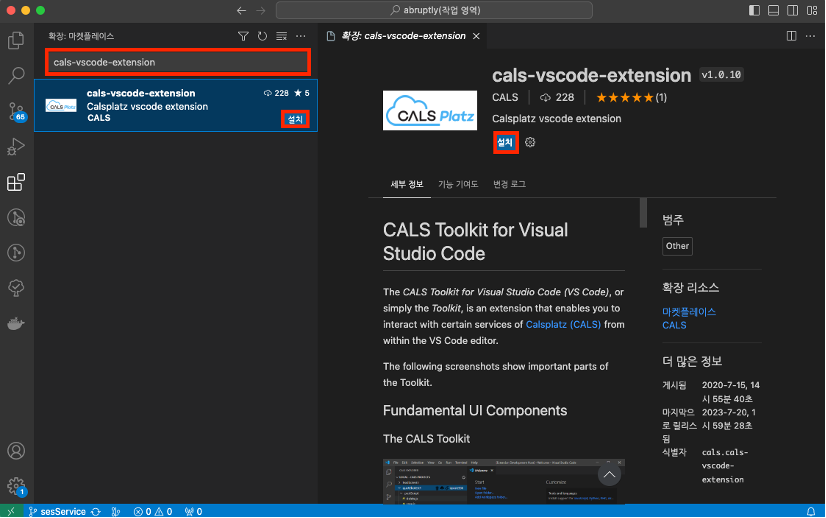
Task: Install extension from the details page button
Action: coord(505,142)
